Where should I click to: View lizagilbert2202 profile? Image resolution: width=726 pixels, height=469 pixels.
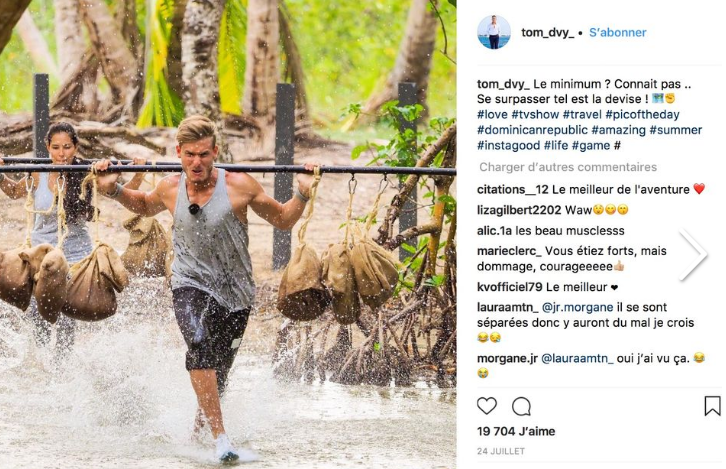519,210
